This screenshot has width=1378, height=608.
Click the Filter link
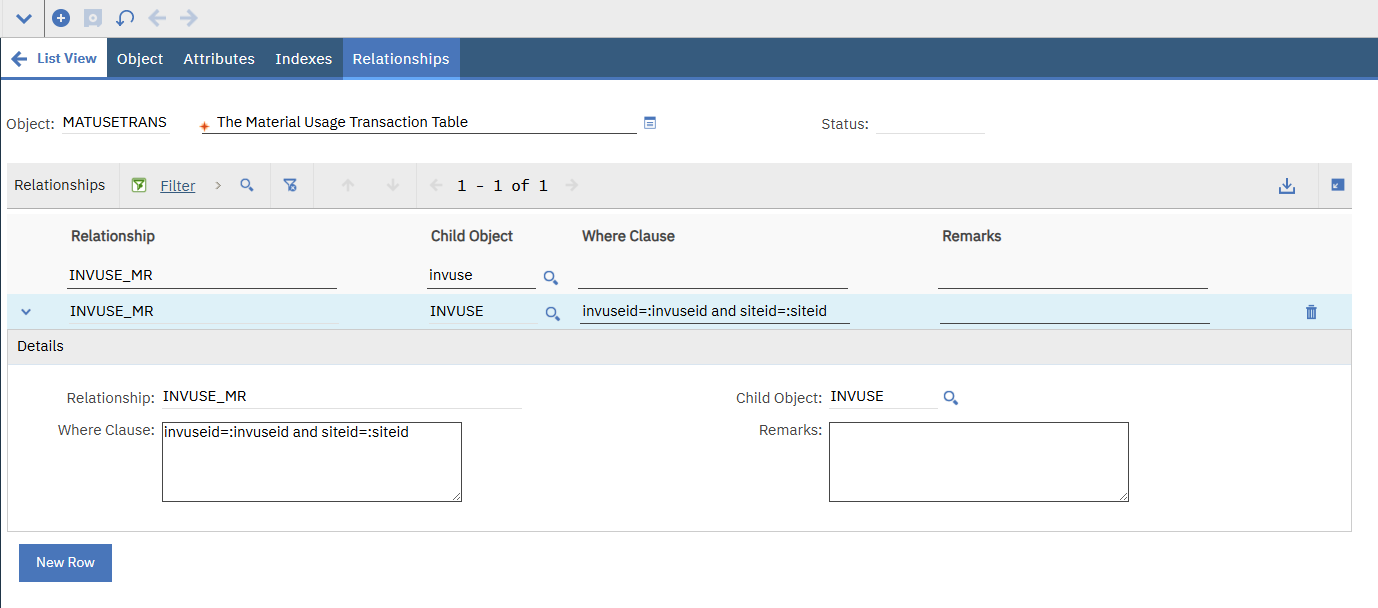coord(178,186)
